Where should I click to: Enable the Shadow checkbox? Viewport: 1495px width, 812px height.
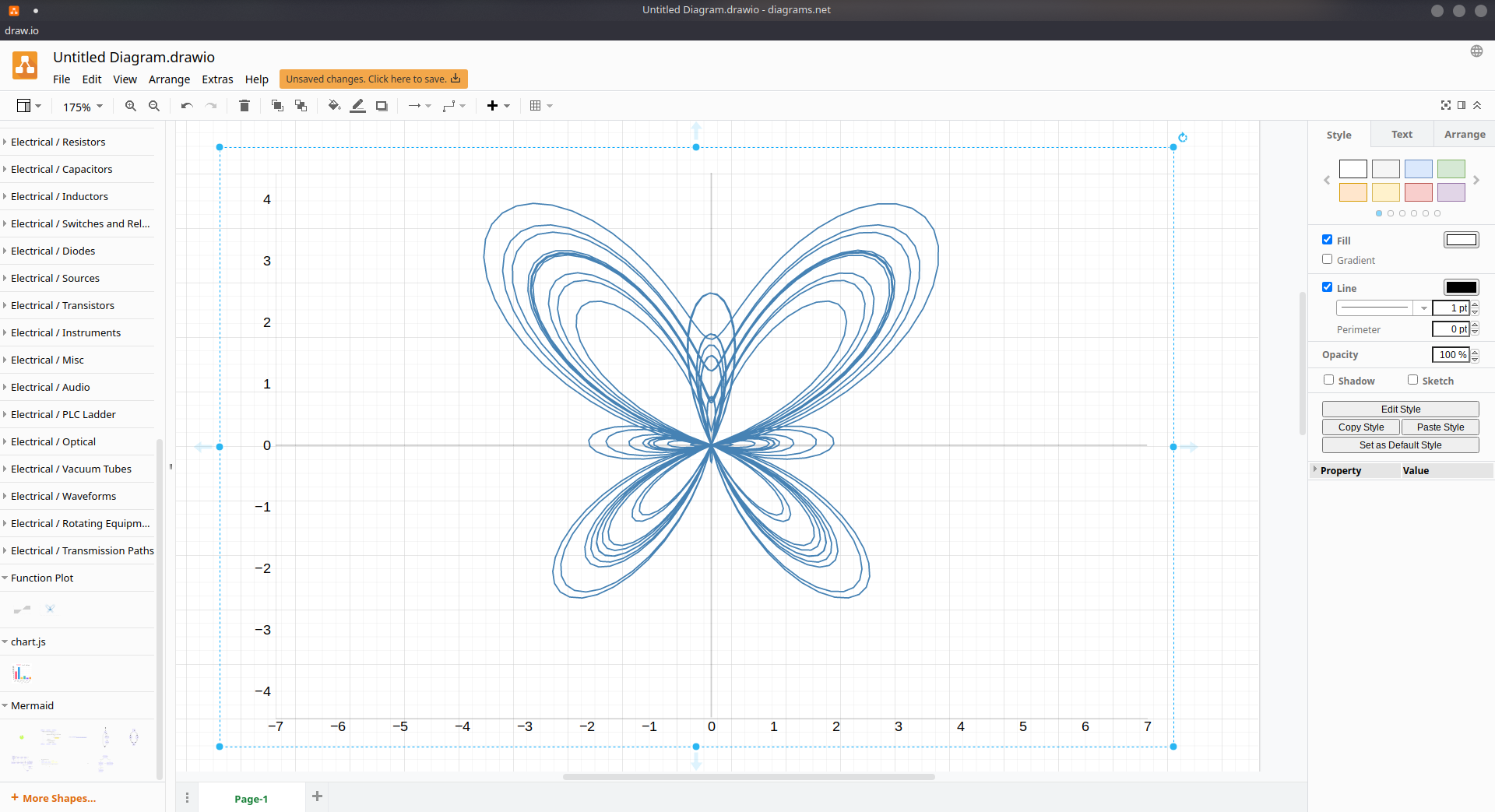click(x=1329, y=380)
